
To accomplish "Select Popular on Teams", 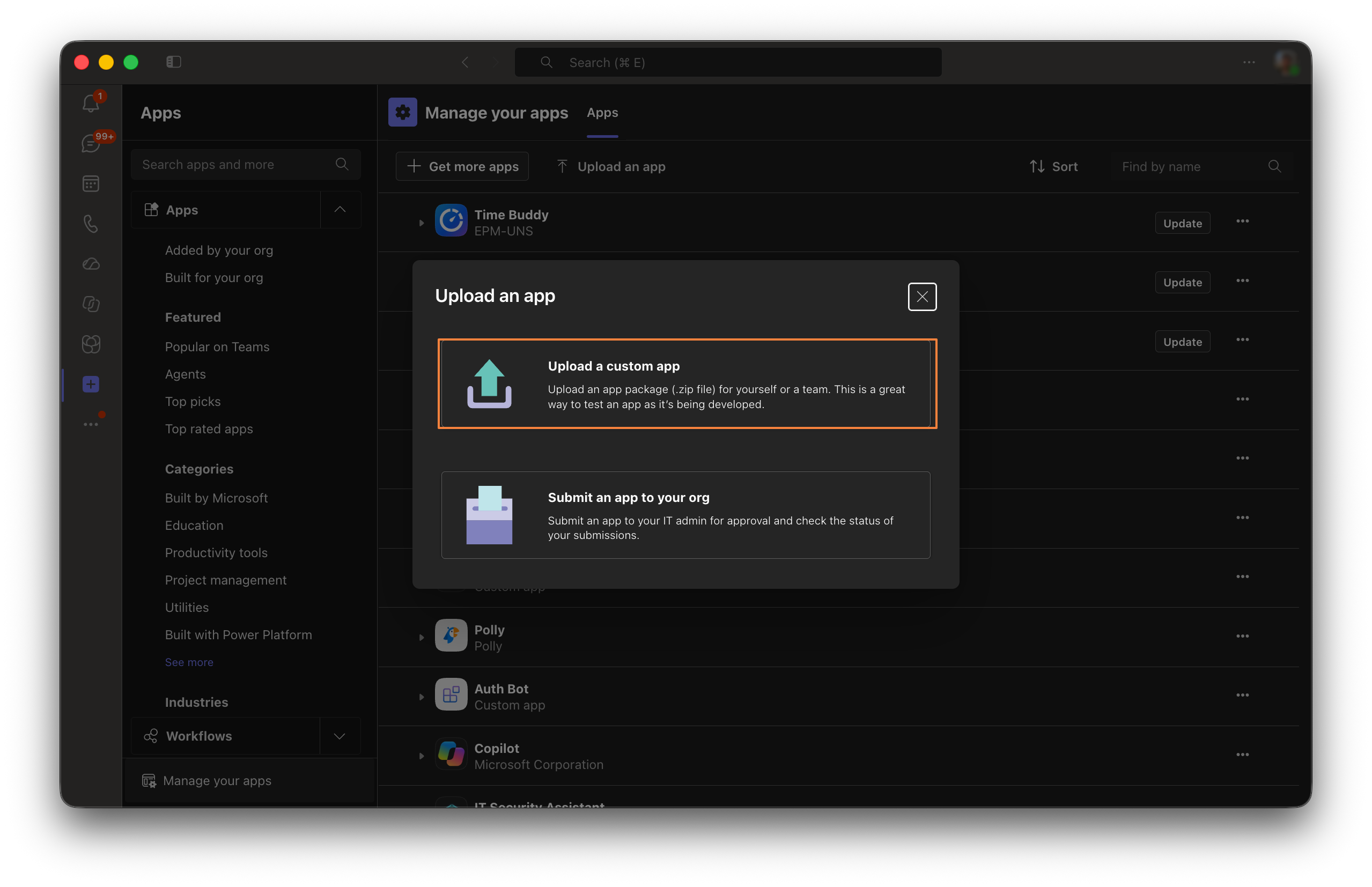I will tap(217, 347).
